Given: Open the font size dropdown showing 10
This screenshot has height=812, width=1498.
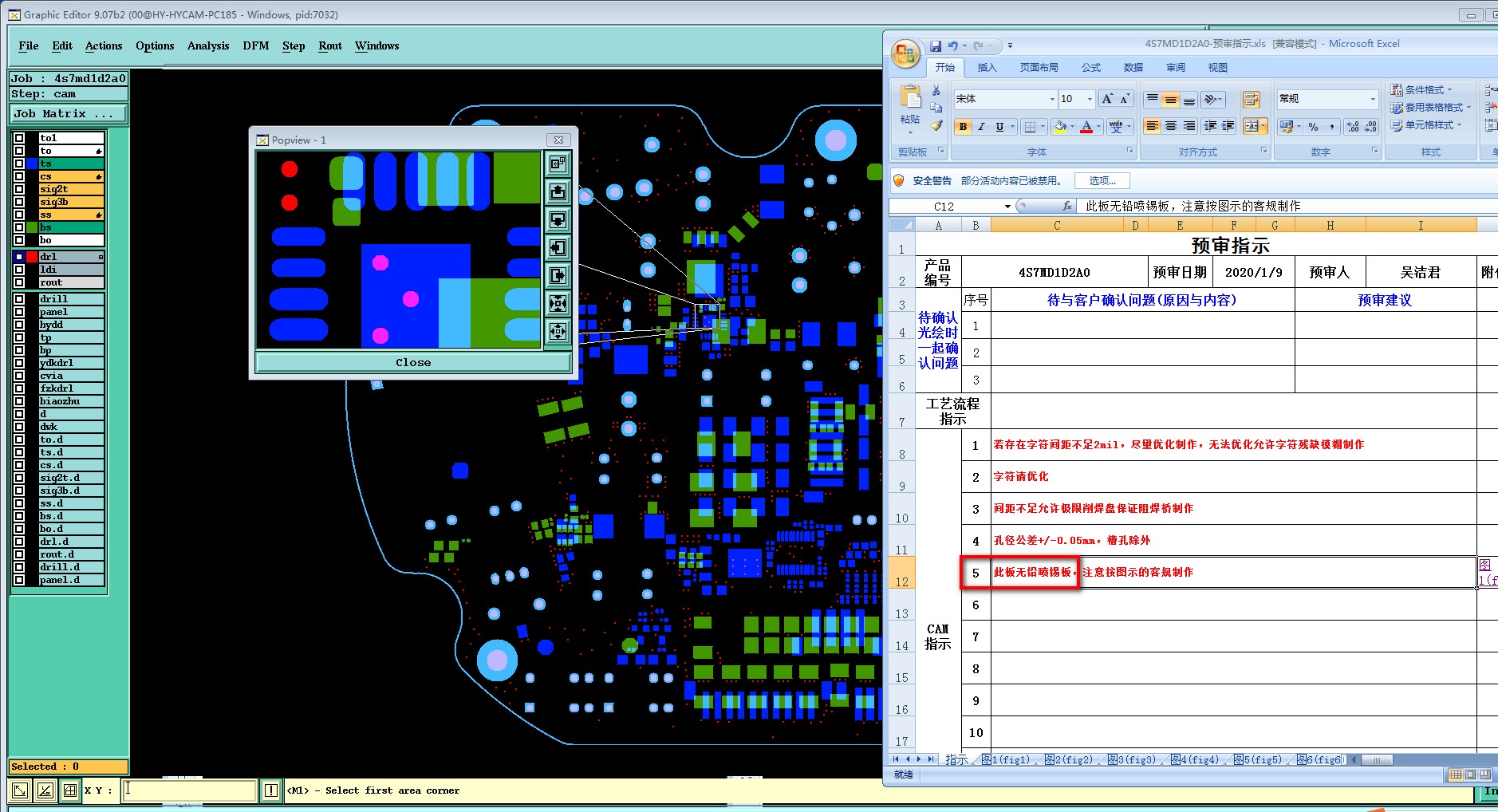Looking at the screenshot, I should 1090,99.
